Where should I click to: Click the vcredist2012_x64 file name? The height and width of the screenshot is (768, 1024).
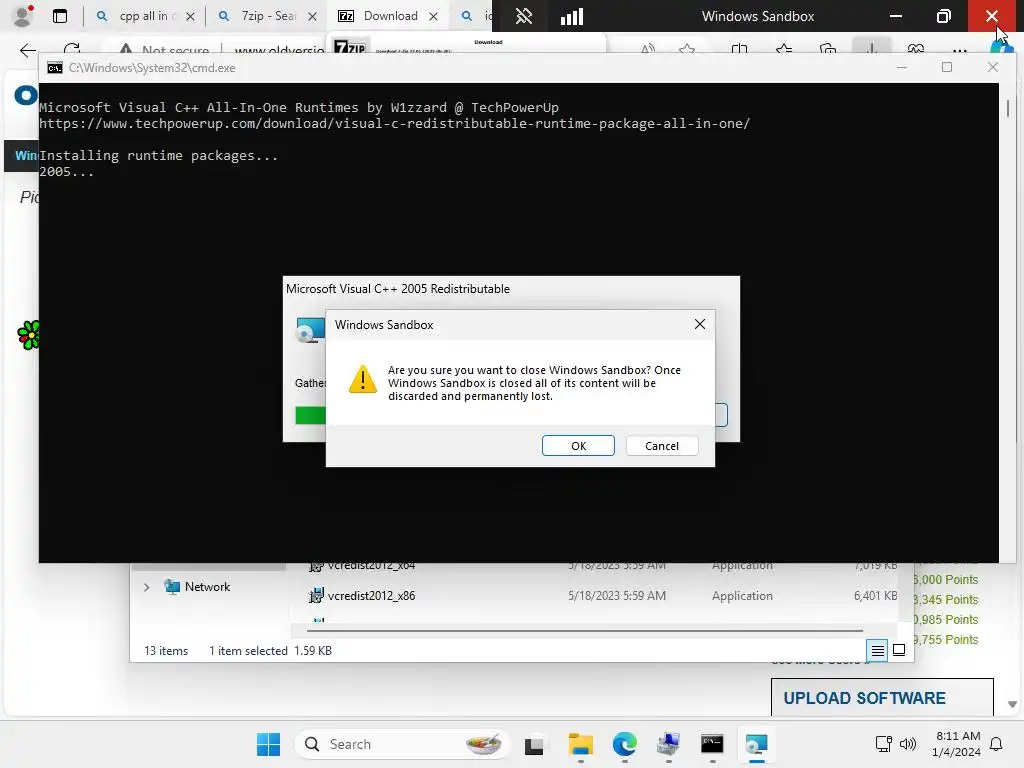click(x=371, y=566)
